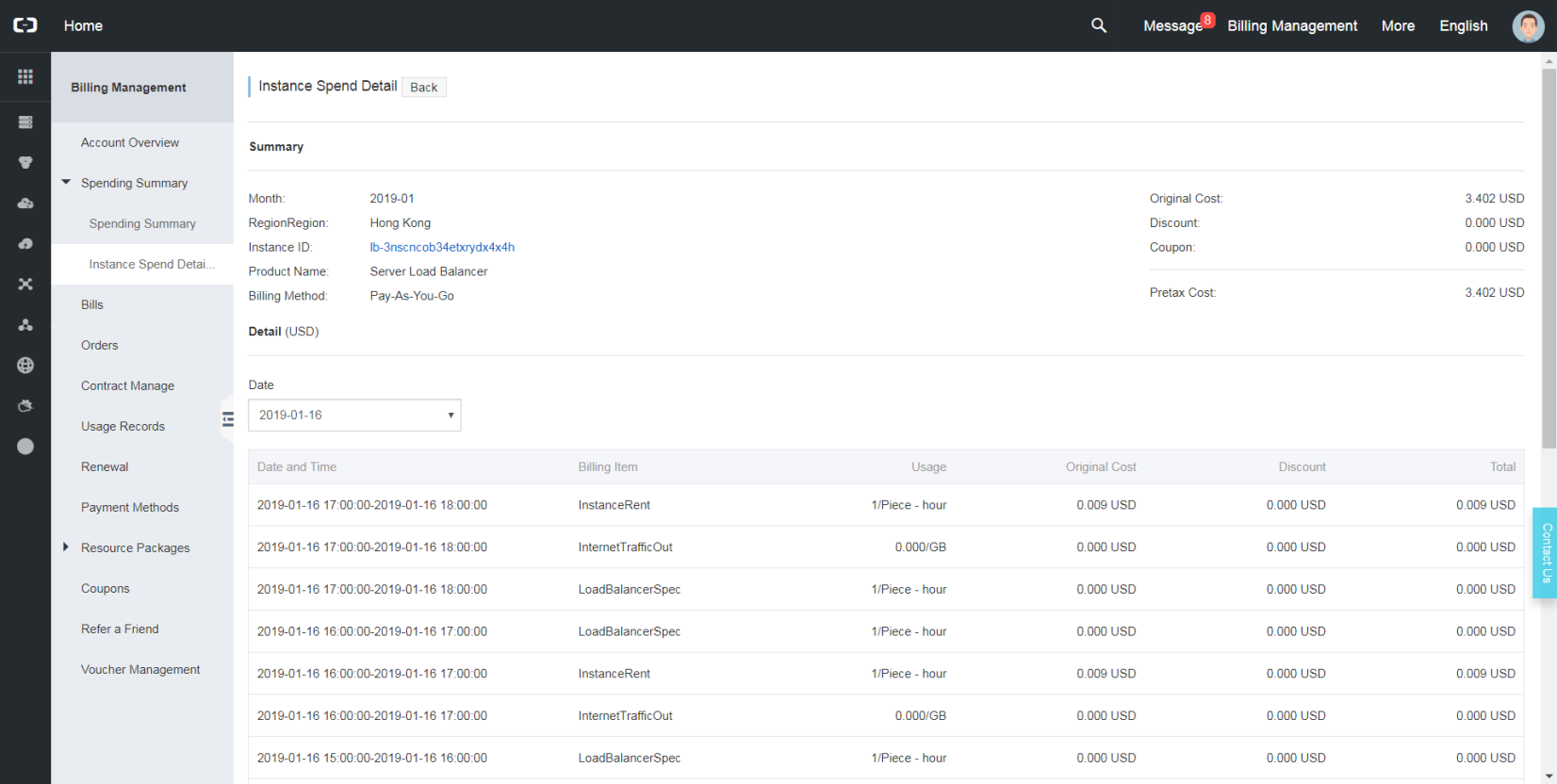Viewport: 1557px width, 784px height.
Task: Collapse the billing sidebar with handle icon
Action: pos(227,419)
